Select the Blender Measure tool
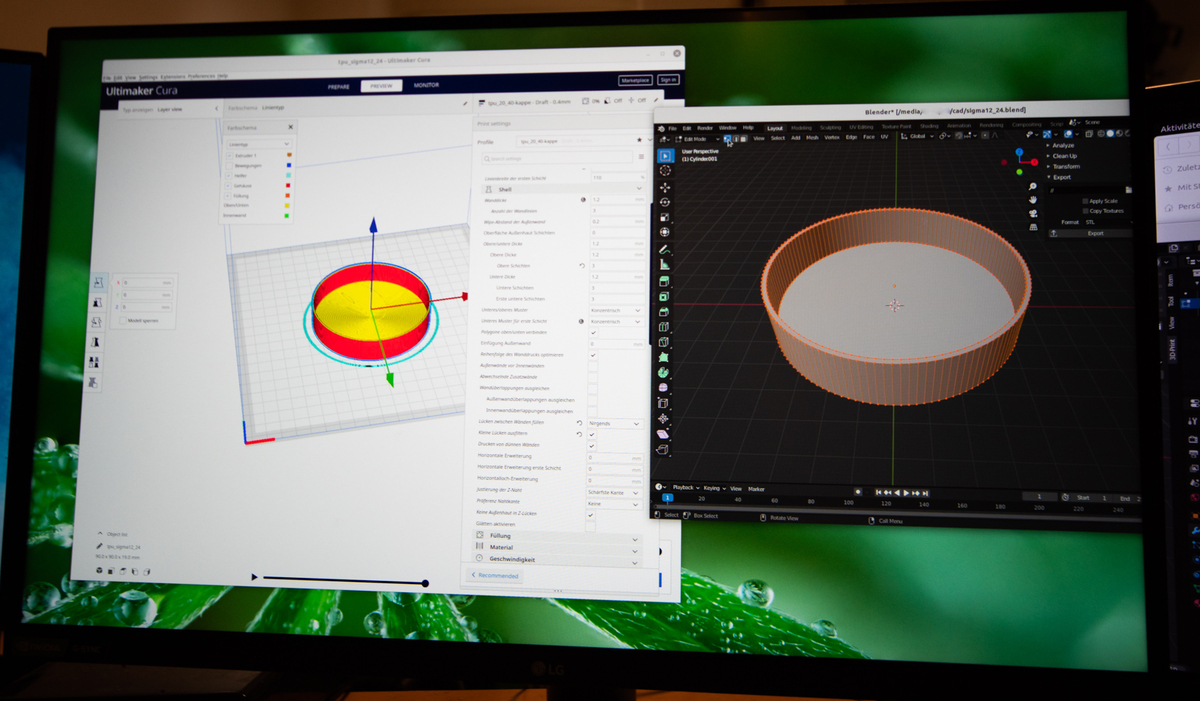Image resolution: width=1200 pixels, height=701 pixels. (x=664, y=264)
